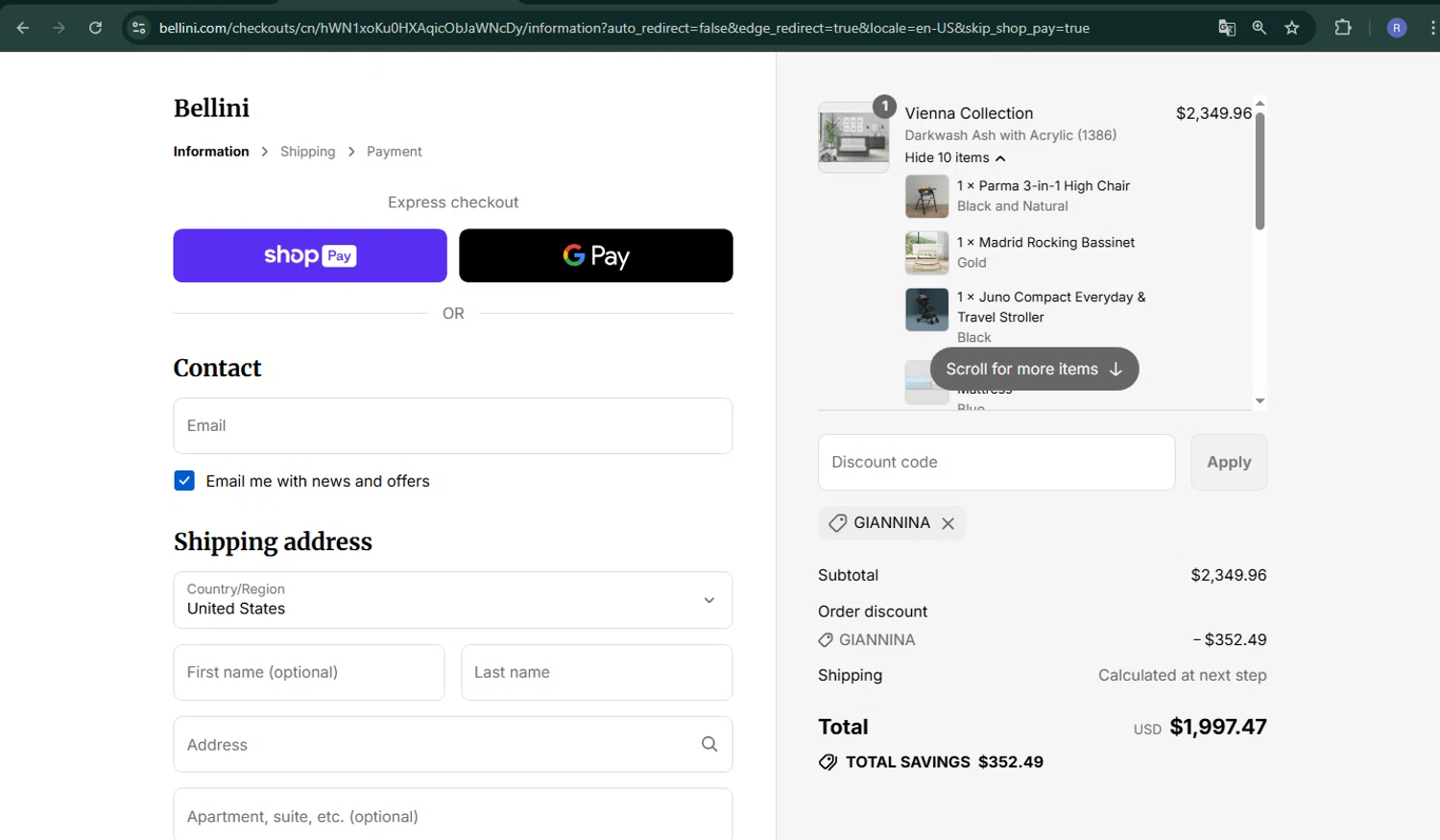Bookmark this page with star icon
The width and height of the screenshot is (1440, 840).
click(1292, 28)
